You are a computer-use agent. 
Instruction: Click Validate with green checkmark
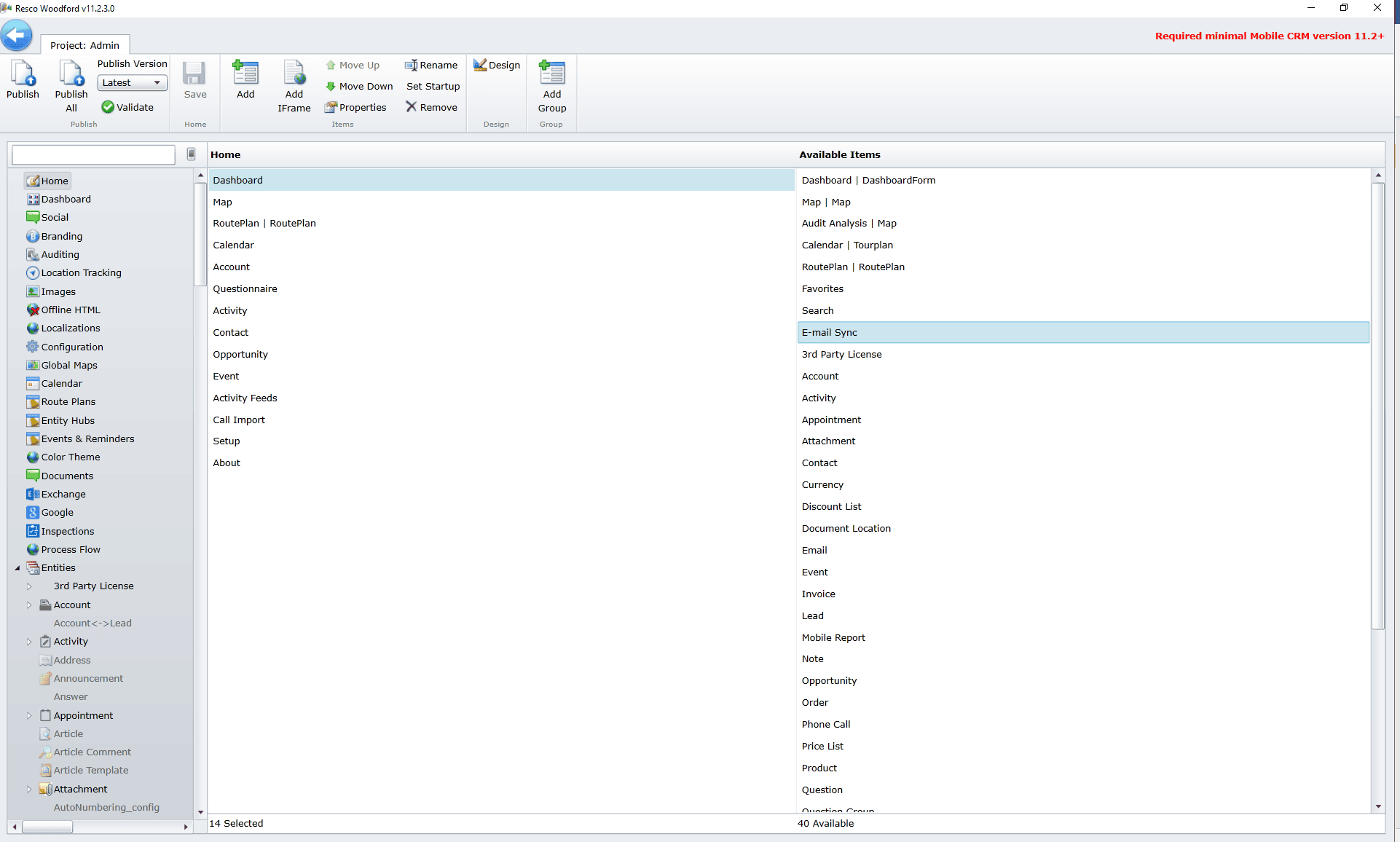coord(127,107)
